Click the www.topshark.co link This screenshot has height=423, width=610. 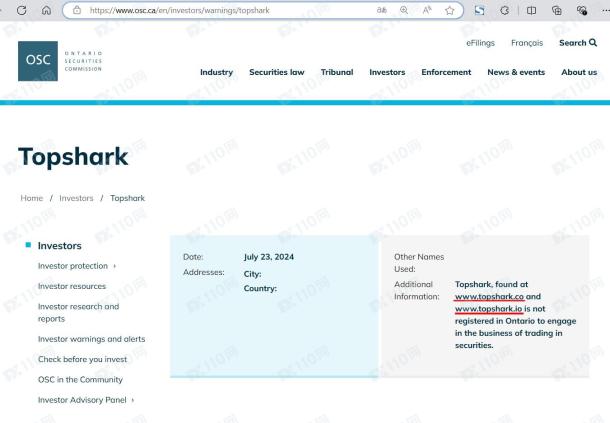tap(489, 297)
